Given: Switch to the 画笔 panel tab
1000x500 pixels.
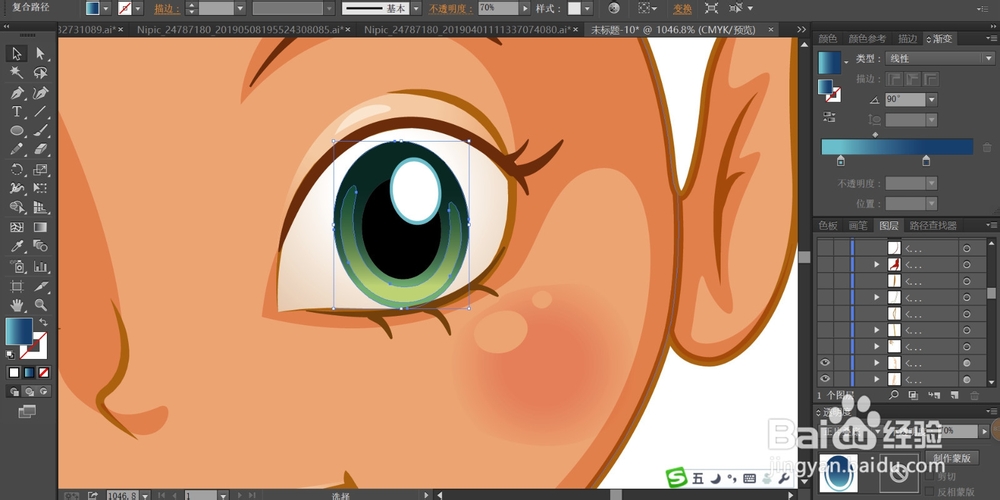Looking at the screenshot, I should click(858, 225).
